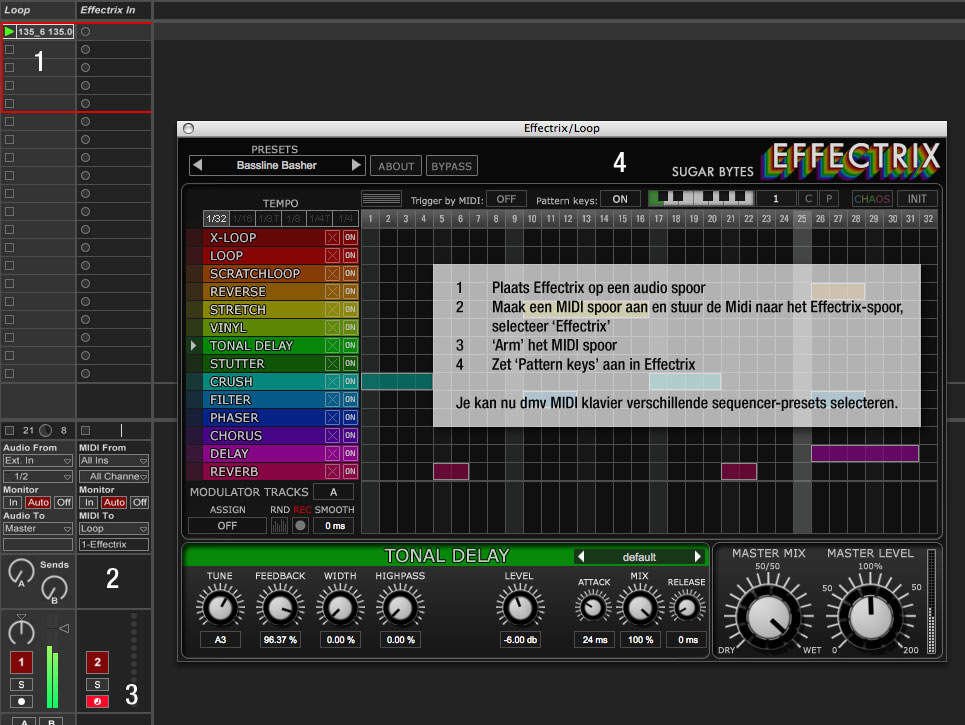Select the 1/4 tempo division
Screen dimensions: 965x725
pyautogui.click(x=345, y=218)
